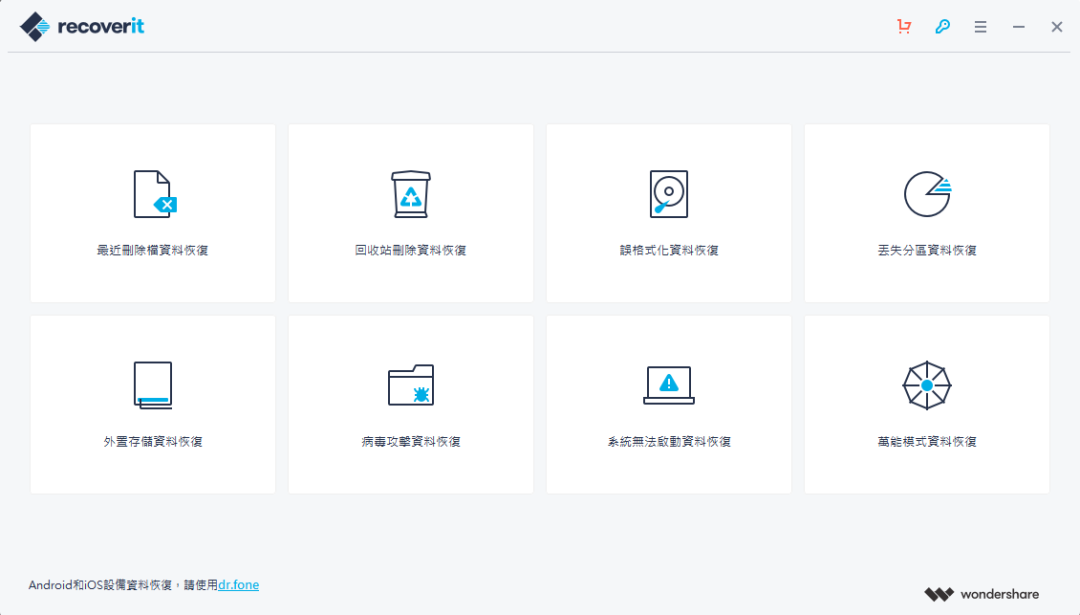Click the lost partition pie icon
1080x615 pixels.
(927, 194)
